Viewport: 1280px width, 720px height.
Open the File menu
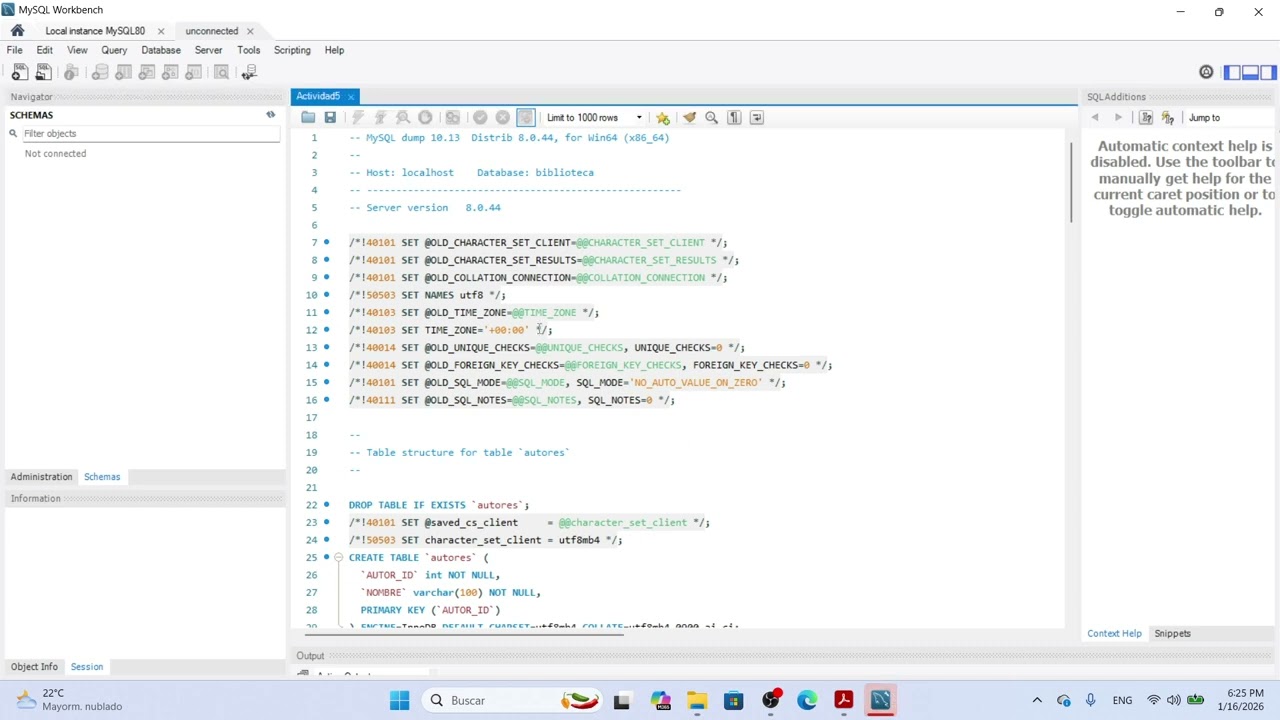[x=15, y=50]
